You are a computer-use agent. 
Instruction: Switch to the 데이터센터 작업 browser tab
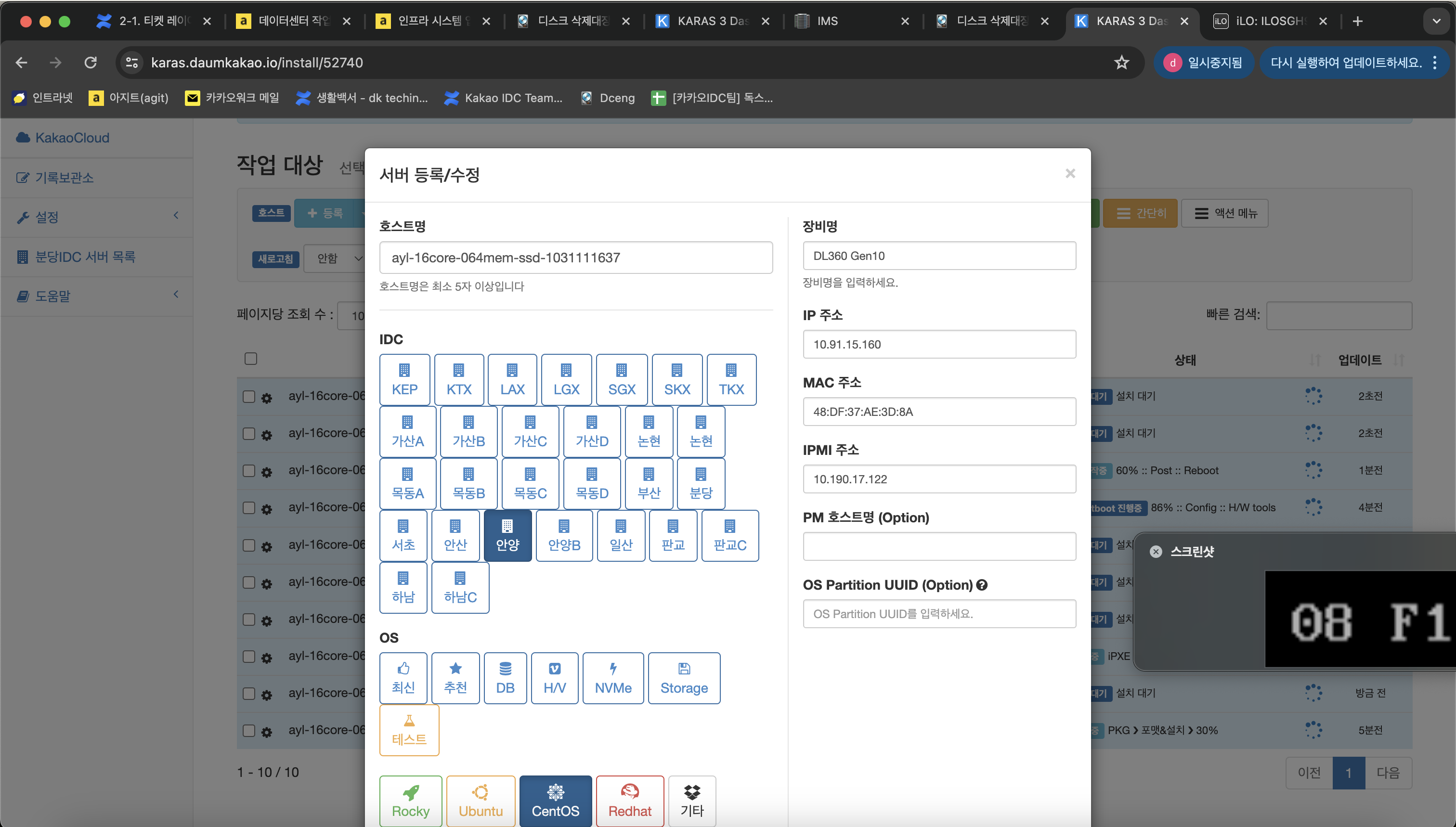[x=293, y=21]
